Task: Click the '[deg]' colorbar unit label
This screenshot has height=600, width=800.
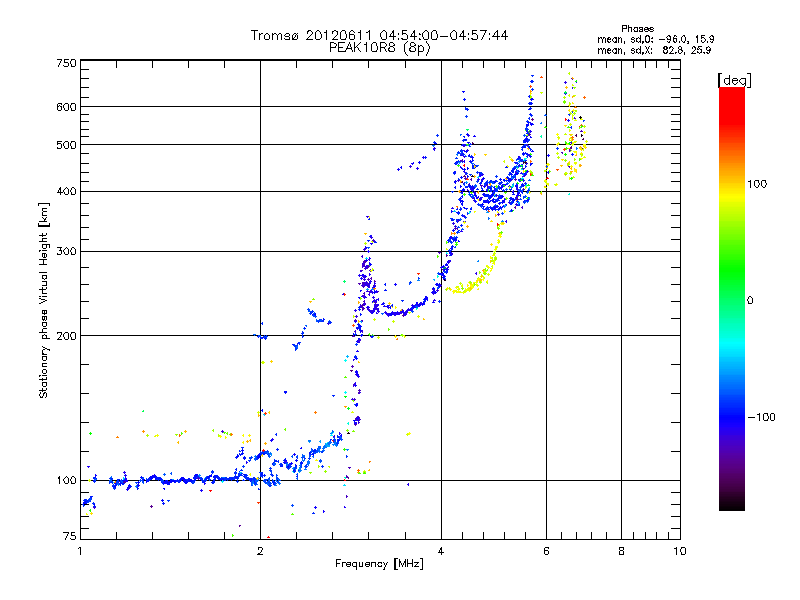Action: pos(734,80)
